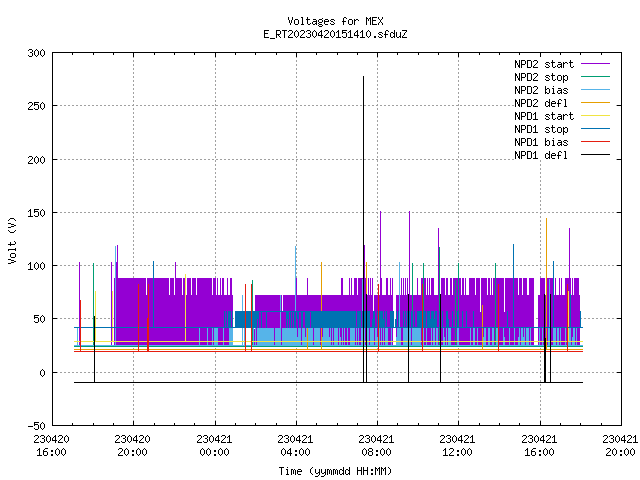Click the NPD2 defl orange legend line
The height and width of the screenshot is (480, 640).
(595, 103)
